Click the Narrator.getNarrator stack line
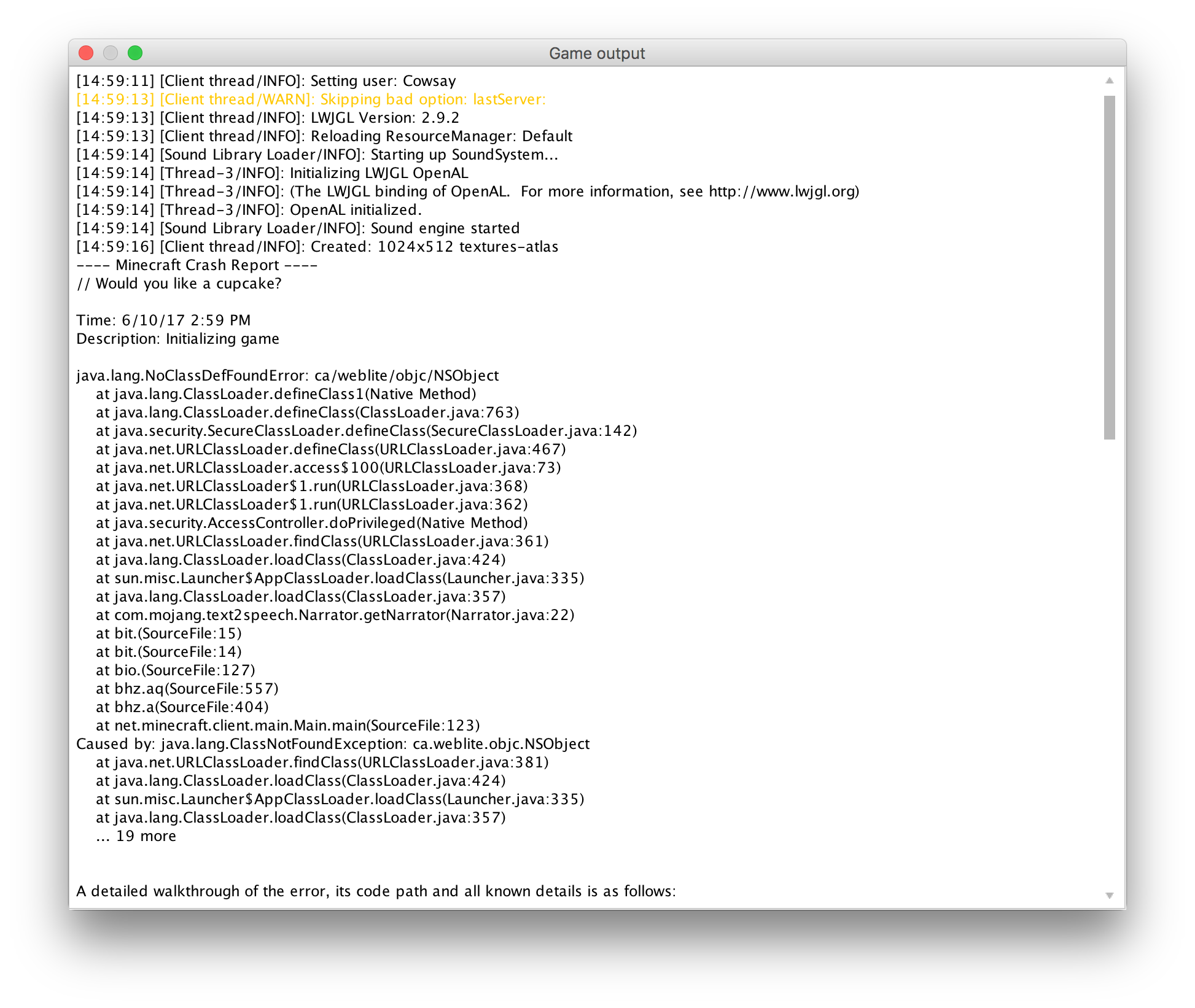Screen dimensions: 1195x1008 click(335, 615)
